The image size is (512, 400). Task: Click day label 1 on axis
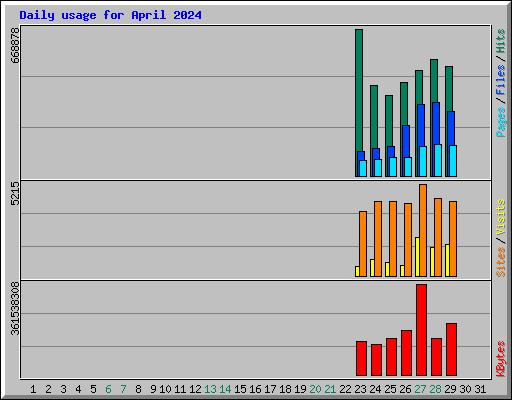pos(33,389)
